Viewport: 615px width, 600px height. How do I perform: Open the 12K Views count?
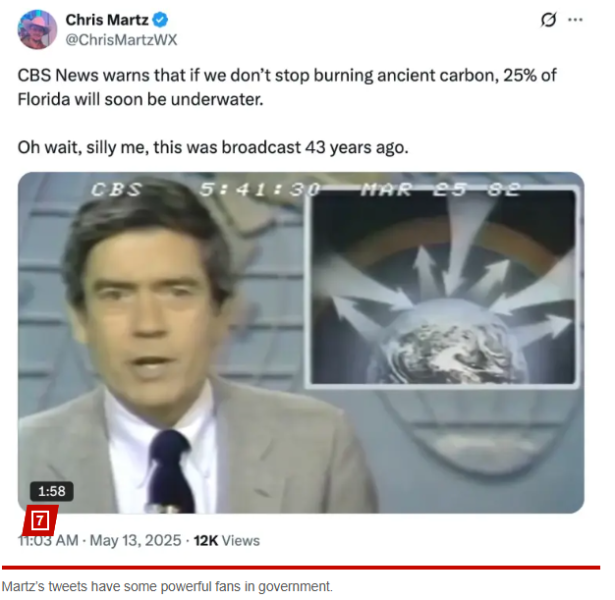227,540
